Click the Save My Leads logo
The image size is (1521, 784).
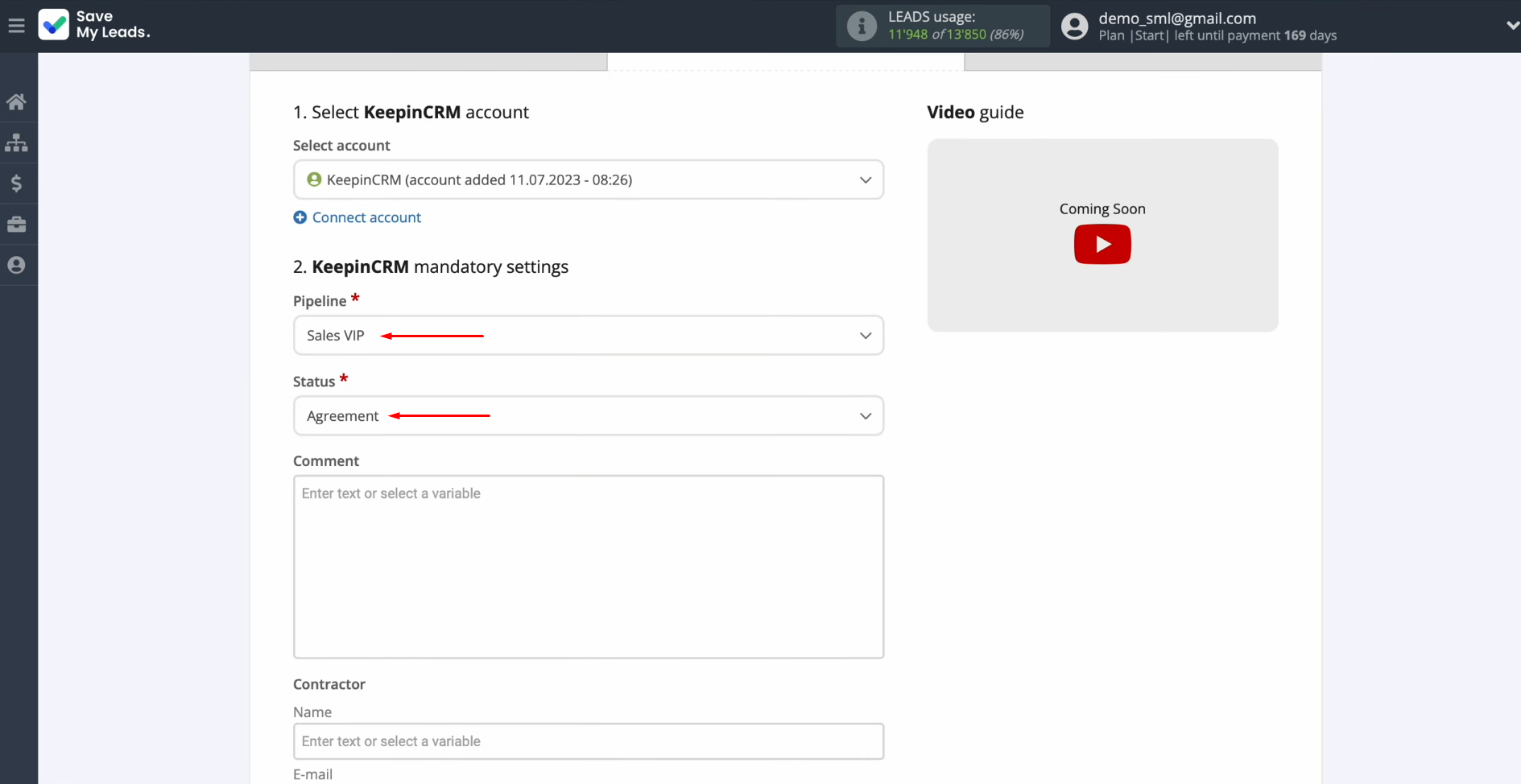coord(94,25)
